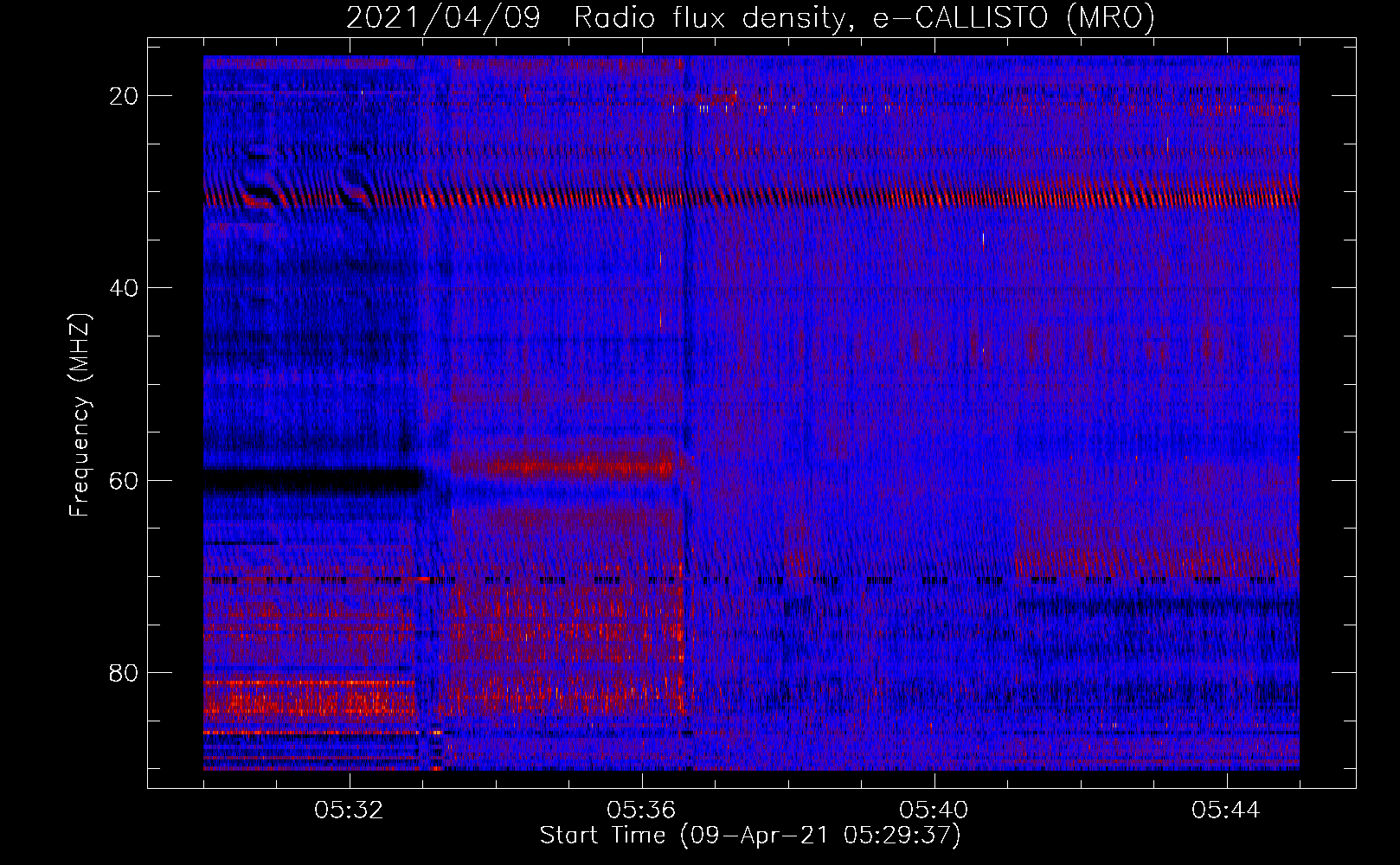Image resolution: width=1400 pixels, height=865 pixels.
Task: Click the black absorption band at 60 MHz
Action: (313, 480)
